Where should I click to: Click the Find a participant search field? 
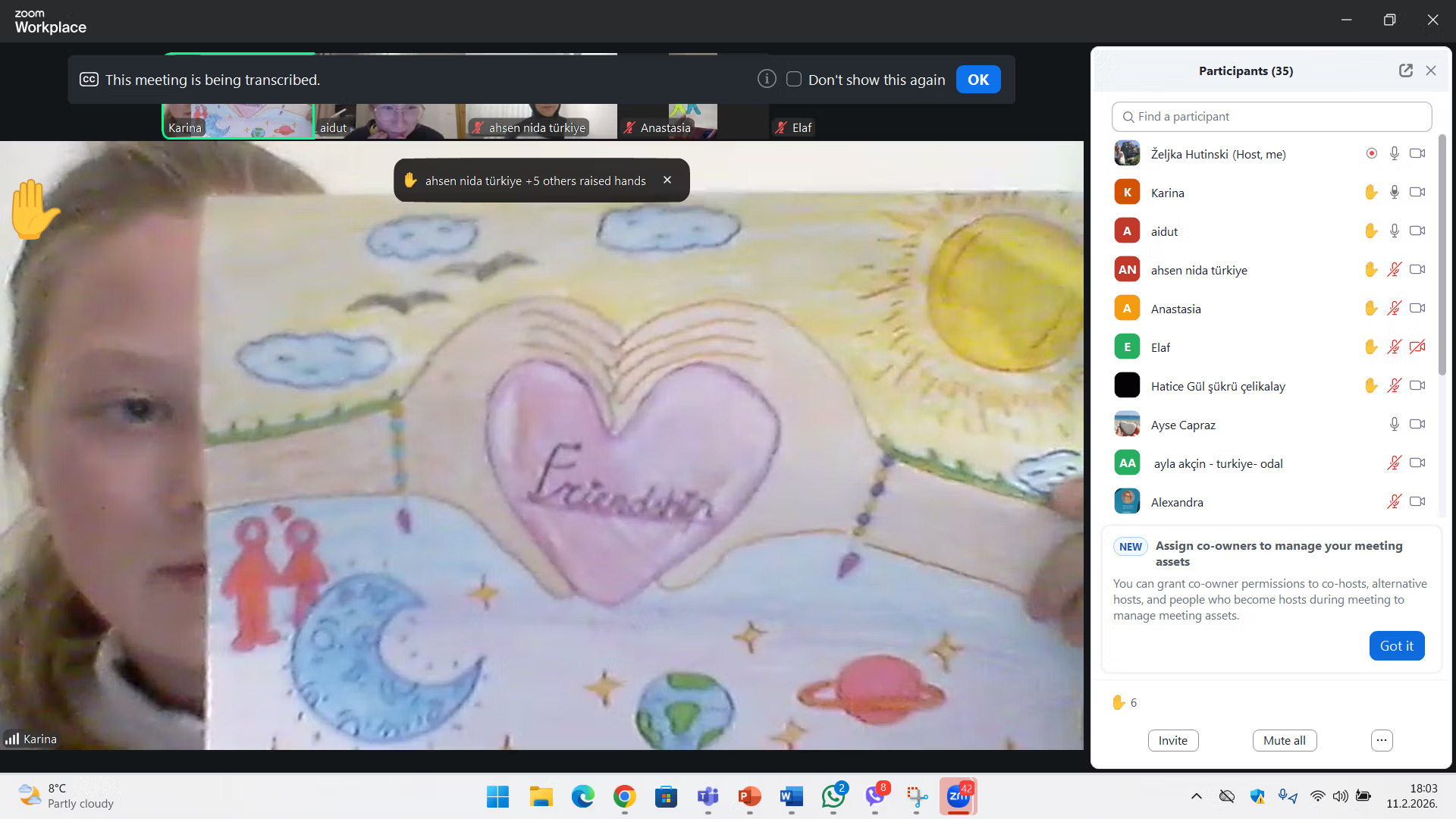point(1272,117)
